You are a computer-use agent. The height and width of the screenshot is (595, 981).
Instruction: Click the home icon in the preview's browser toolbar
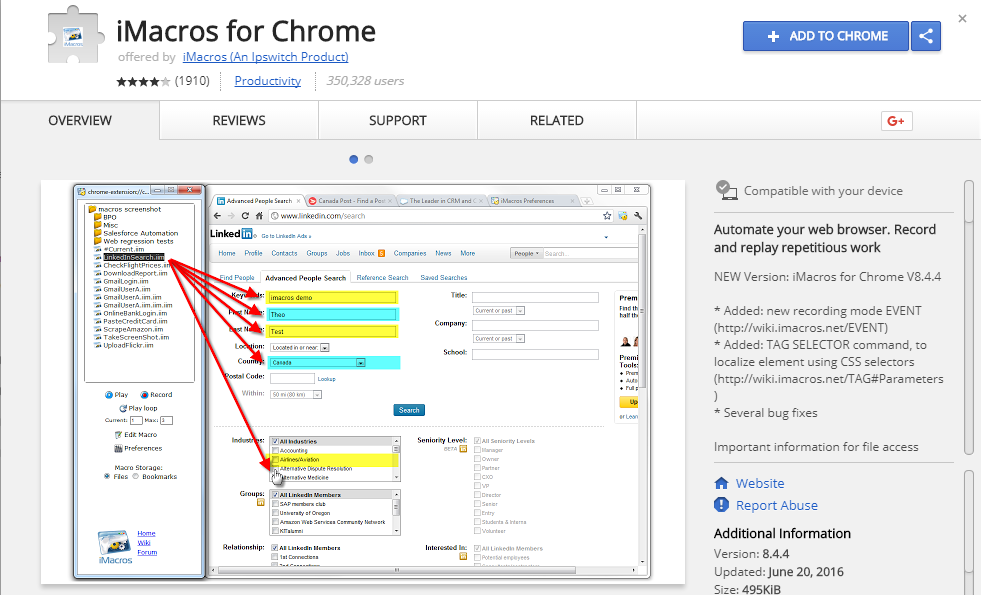point(259,216)
